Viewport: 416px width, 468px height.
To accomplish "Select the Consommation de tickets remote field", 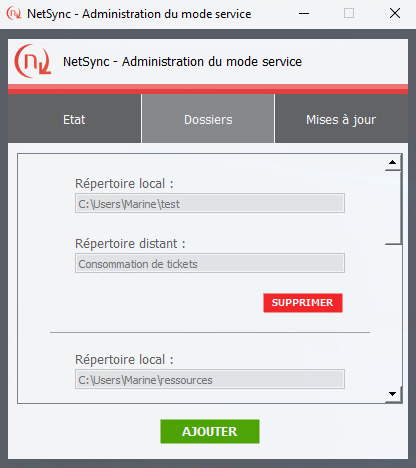I will [x=210, y=263].
